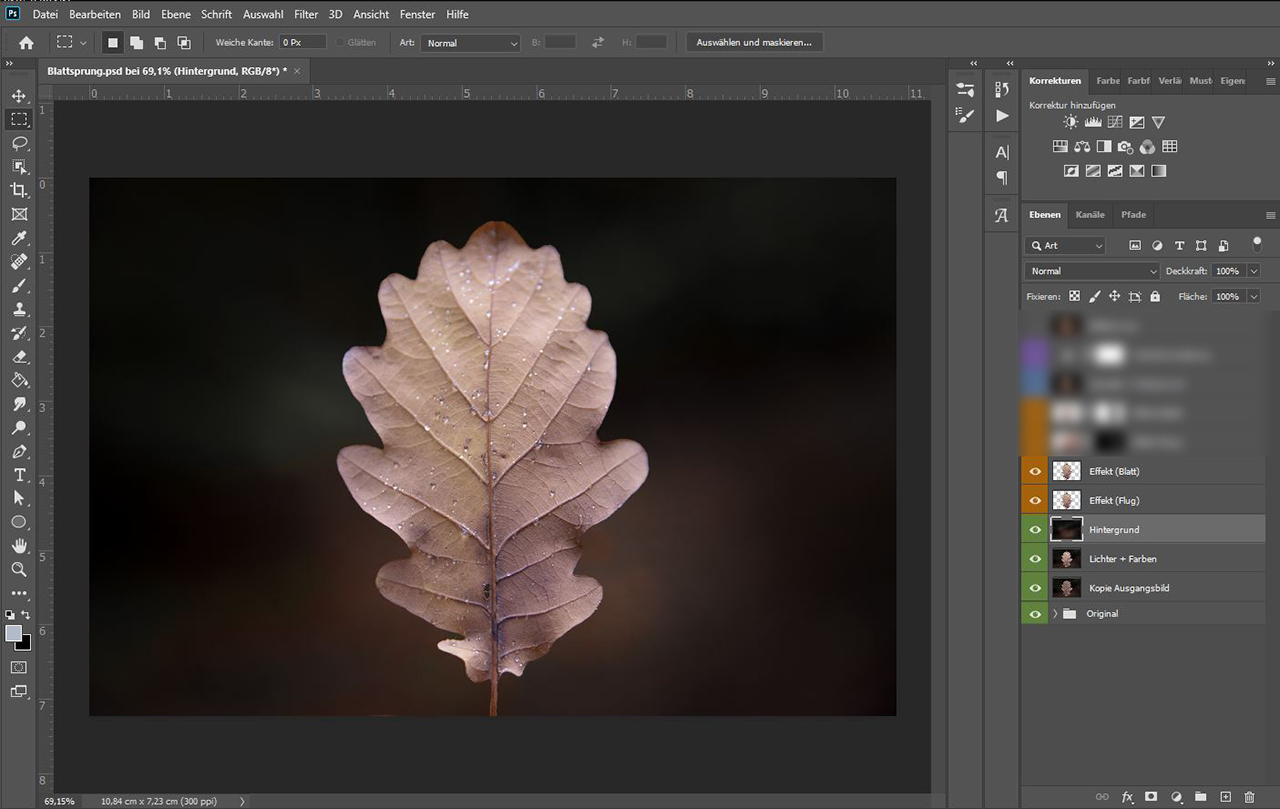The height and width of the screenshot is (809, 1280).
Task: Select the Lasso tool
Action: pos(19,143)
